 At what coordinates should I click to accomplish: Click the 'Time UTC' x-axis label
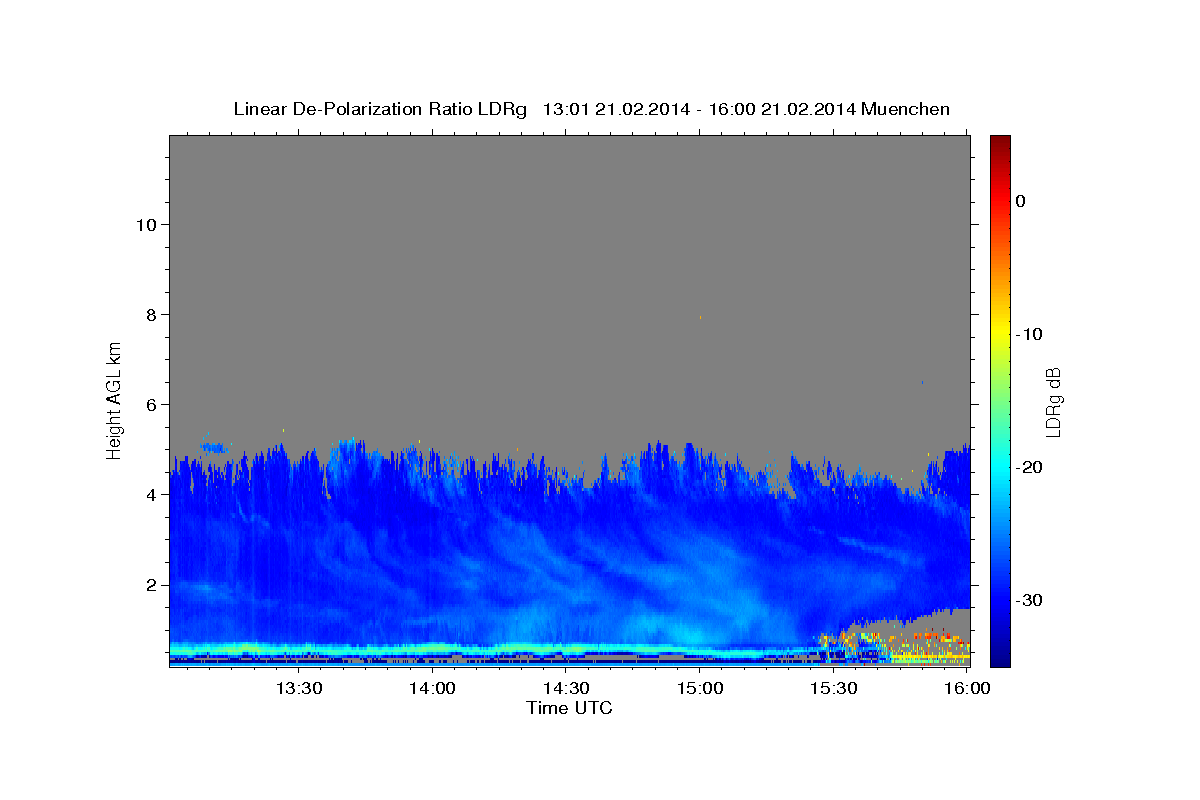click(x=569, y=708)
